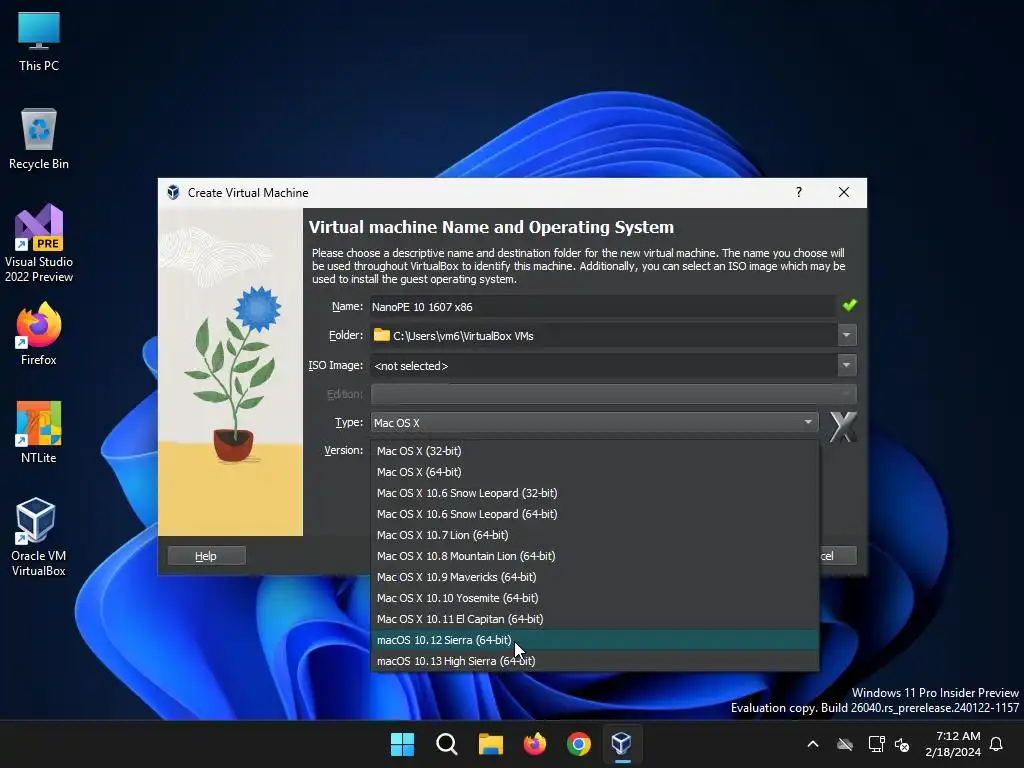Choose Mac OS X 10.11 El Capitan

click(594, 618)
